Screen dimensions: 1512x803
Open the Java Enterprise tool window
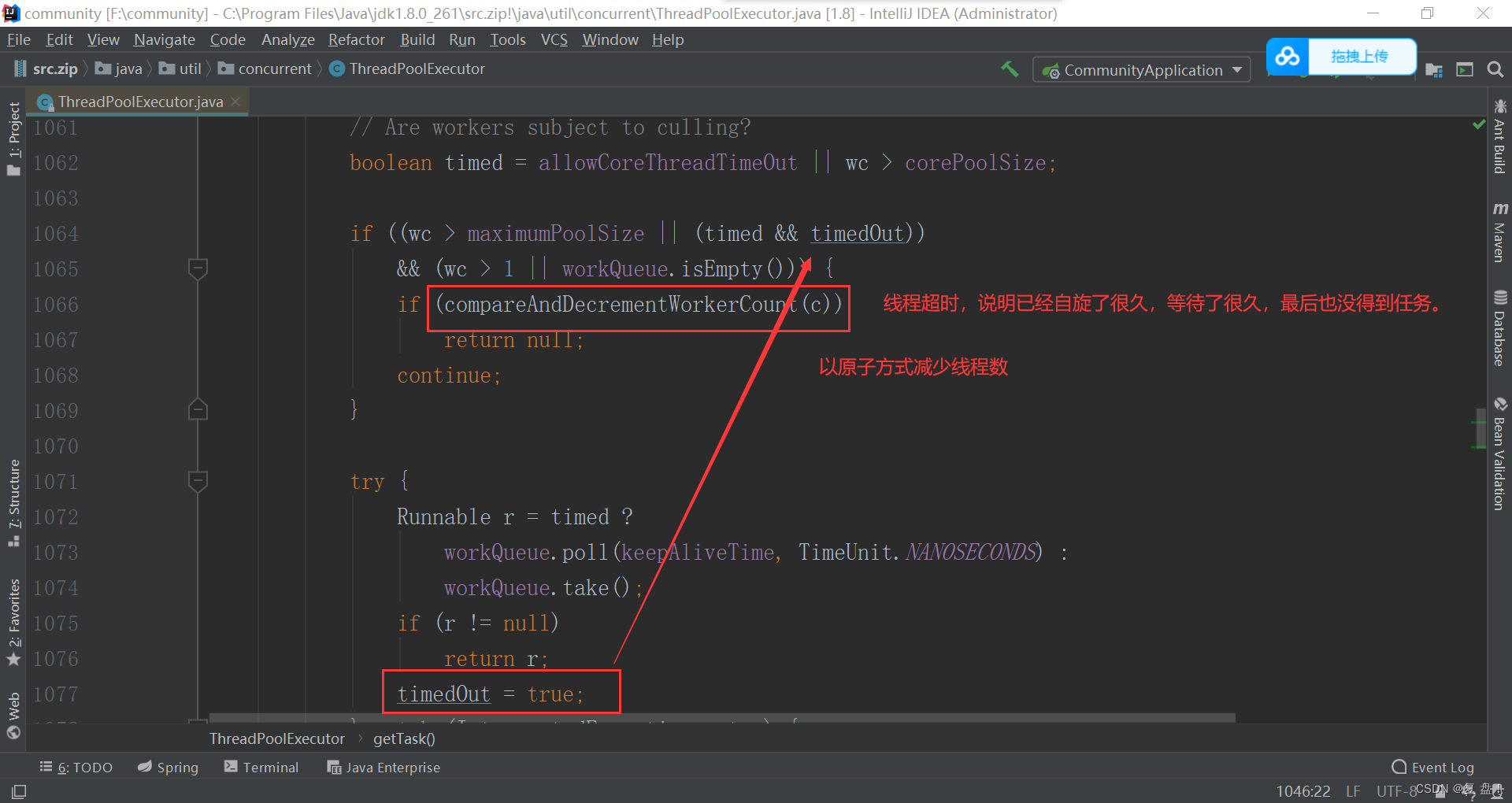[x=384, y=768]
